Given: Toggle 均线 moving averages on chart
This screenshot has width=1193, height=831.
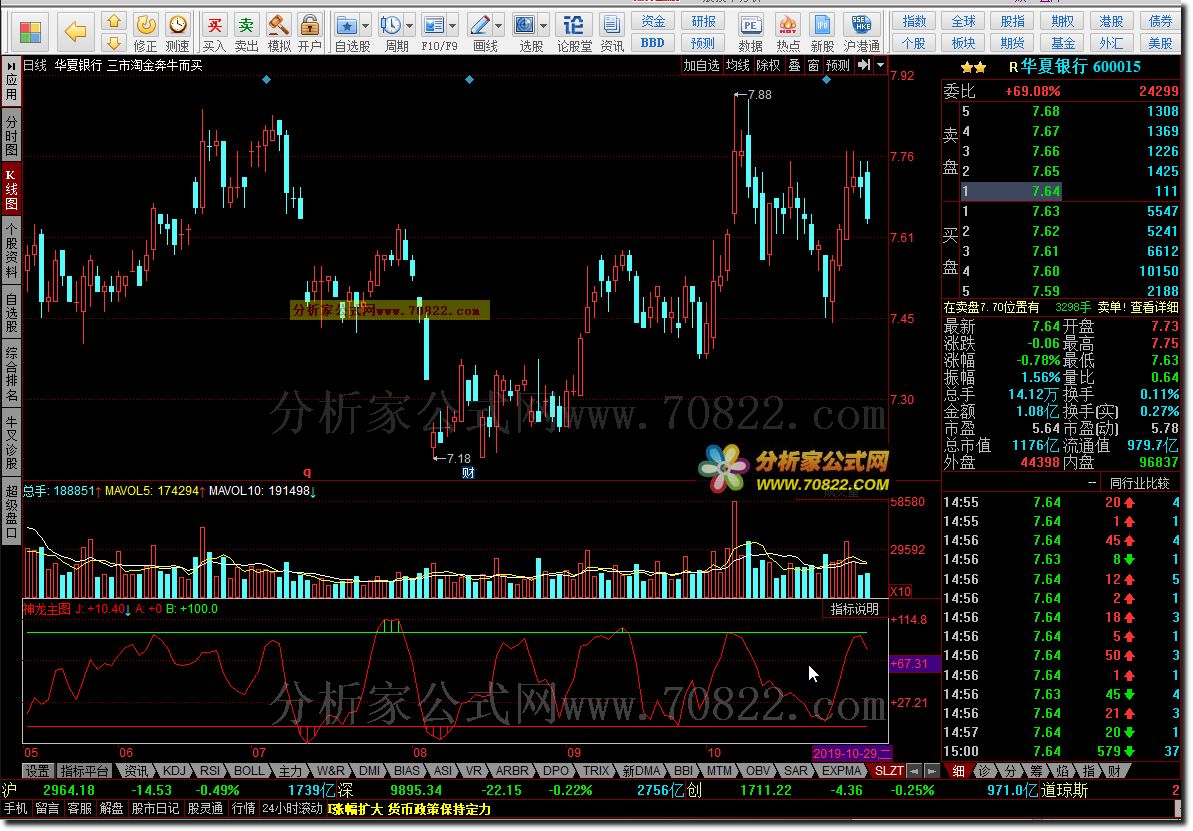Looking at the screenshot, I should pyautogui.click(x=737, y=65).
